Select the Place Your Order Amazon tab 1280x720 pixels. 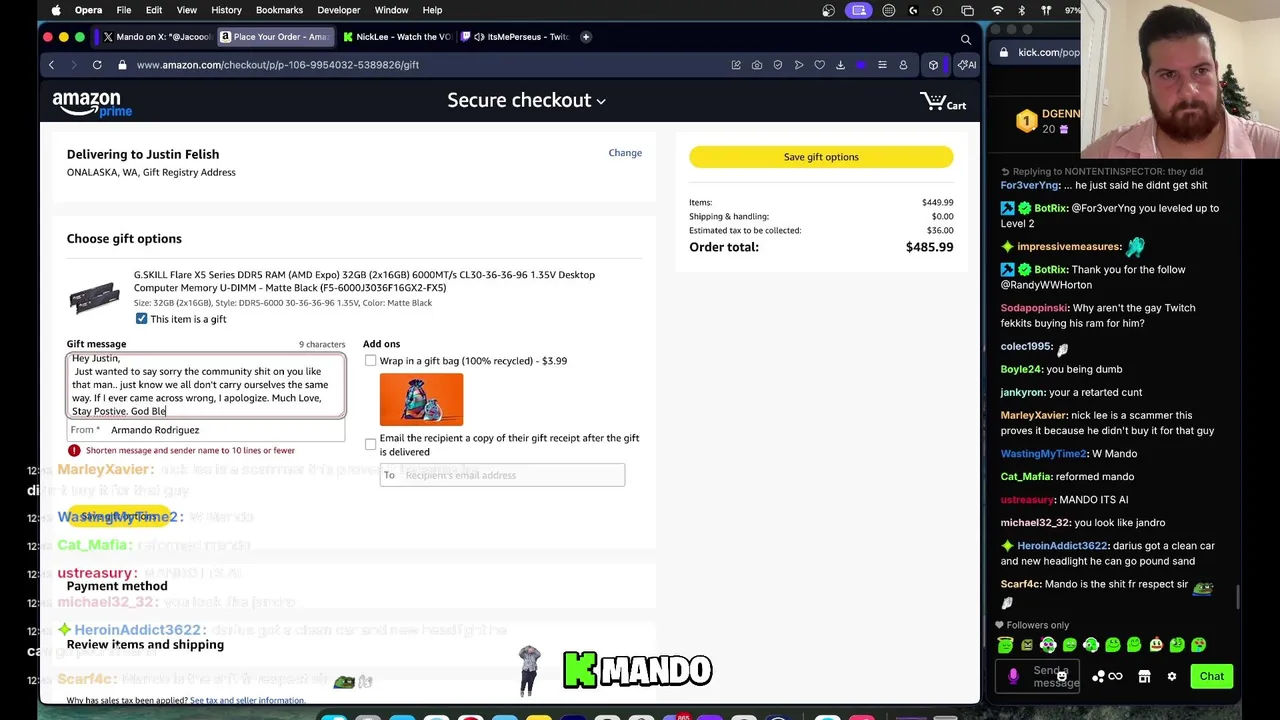coord(274,37)
